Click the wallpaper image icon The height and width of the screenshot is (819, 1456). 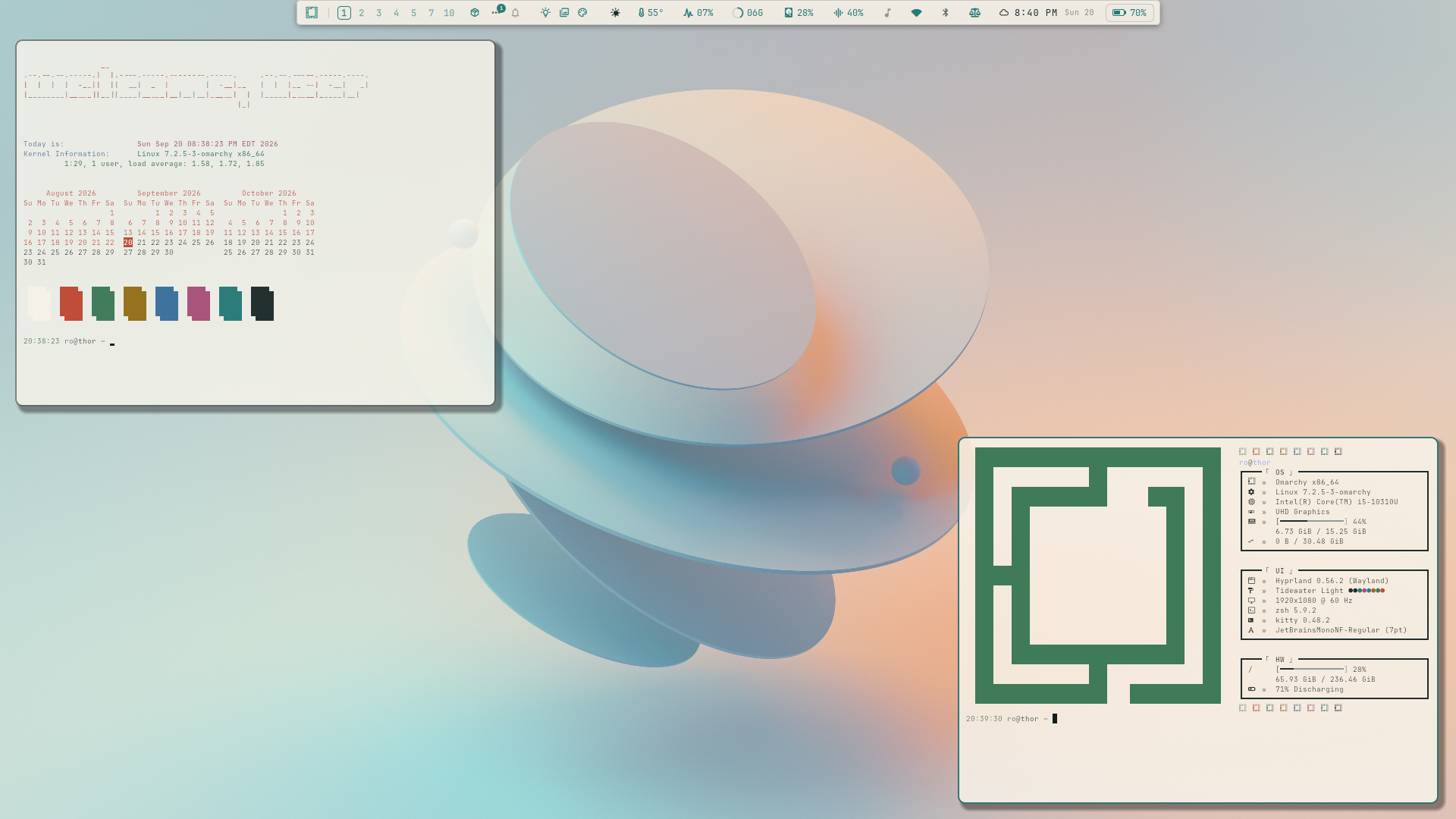(564, 13)
